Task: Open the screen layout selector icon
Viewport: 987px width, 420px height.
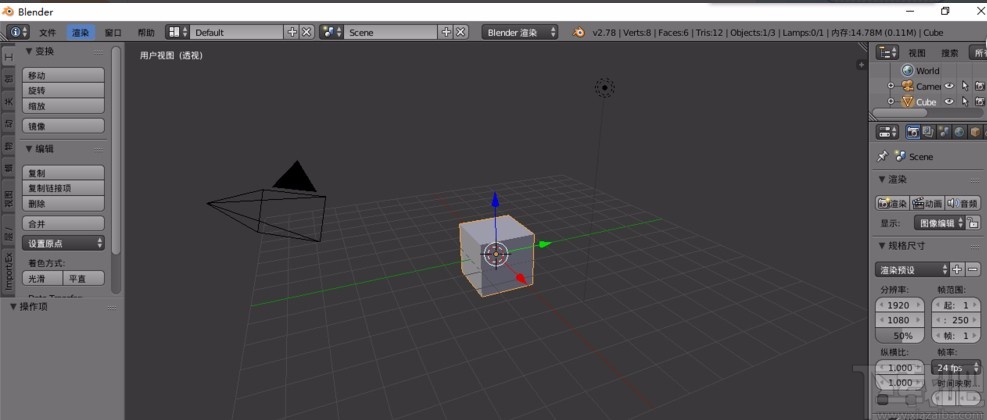Action: [178, 32]
